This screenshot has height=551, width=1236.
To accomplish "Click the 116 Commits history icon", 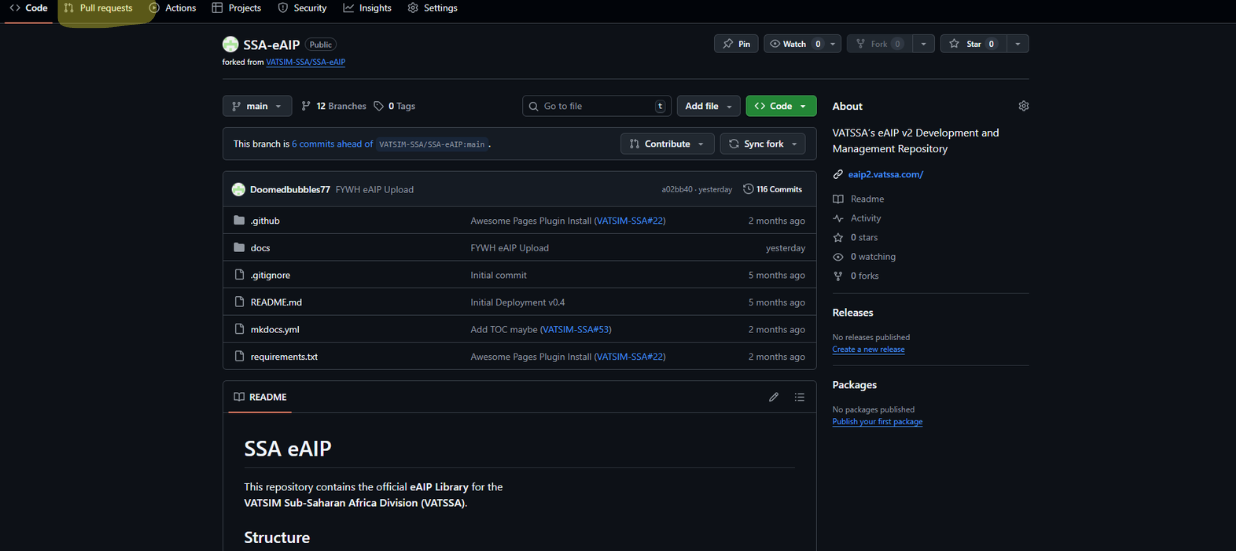I will tap(748, 189).
